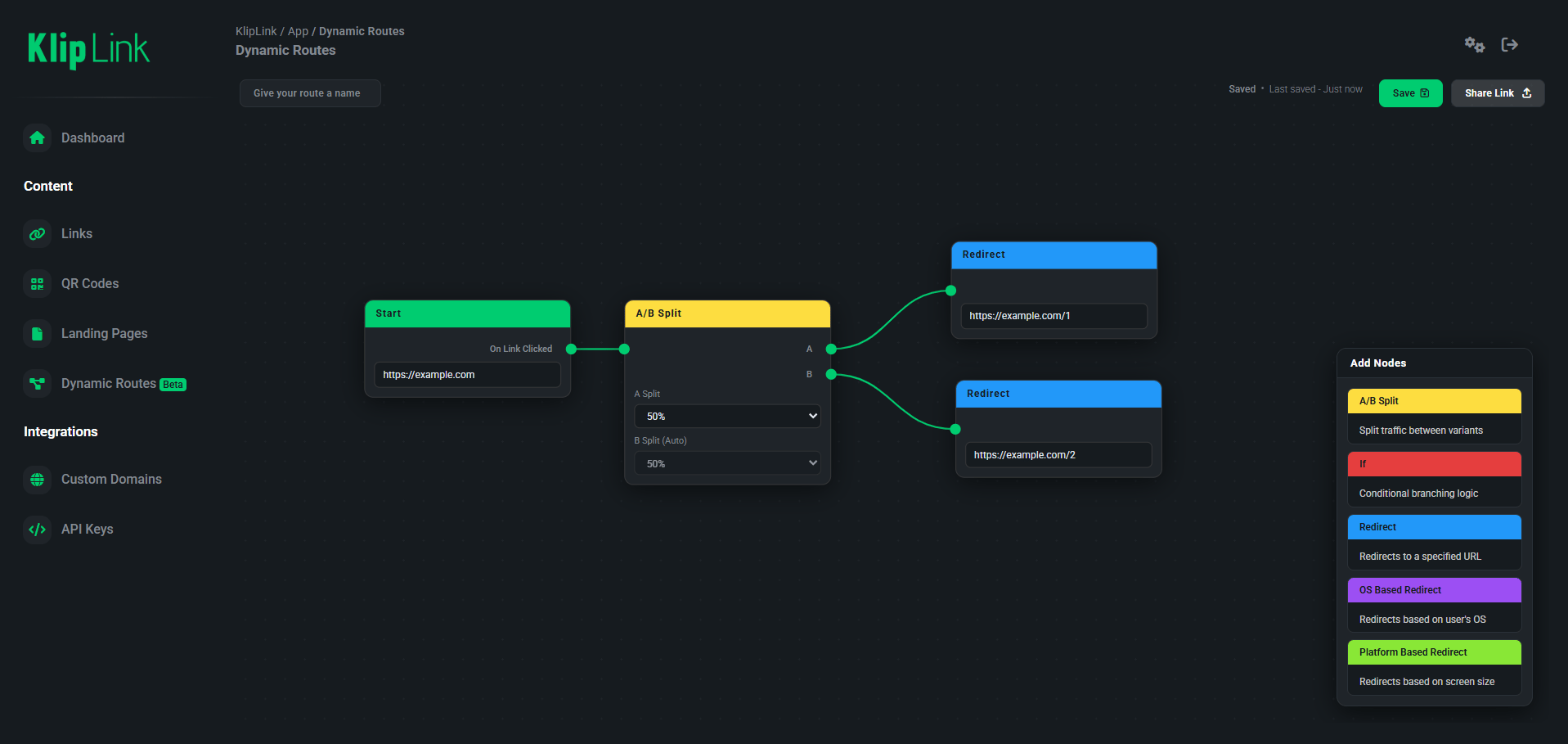Click 'Split traffic between variants' description
The height and width of the screenshot is (744, 1568).
point(1421,431)
